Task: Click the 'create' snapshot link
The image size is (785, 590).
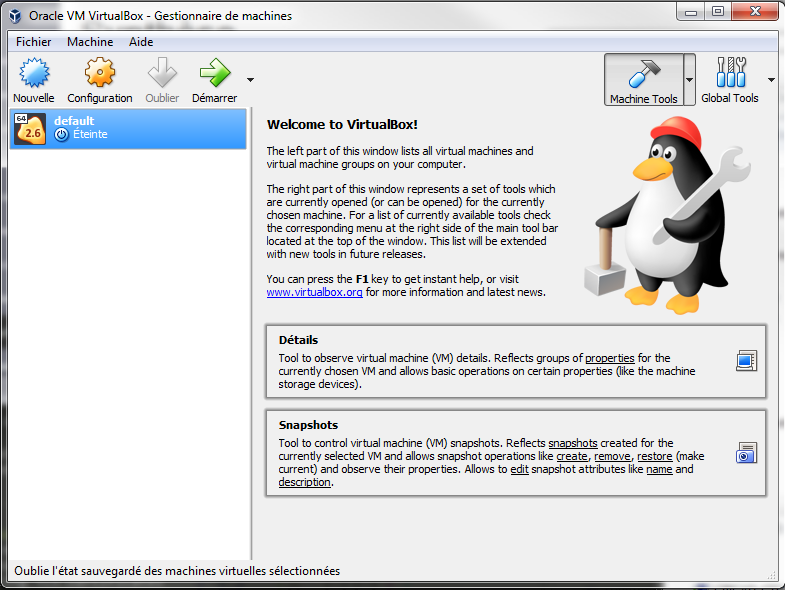Action: tap(572, 456)
